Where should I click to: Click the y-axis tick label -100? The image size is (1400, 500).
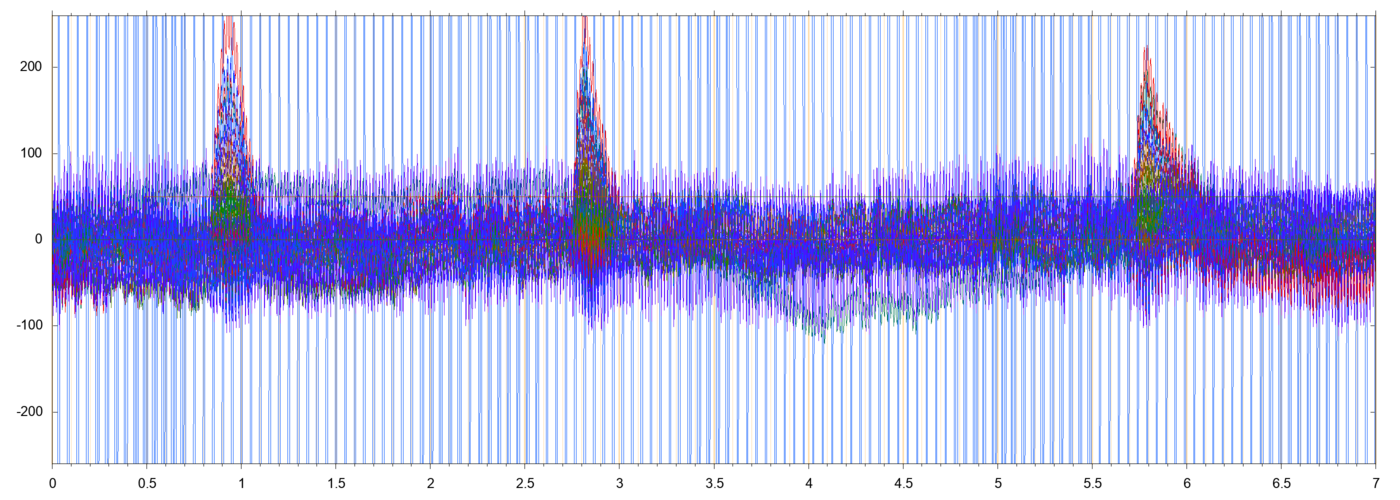(30, 326)
